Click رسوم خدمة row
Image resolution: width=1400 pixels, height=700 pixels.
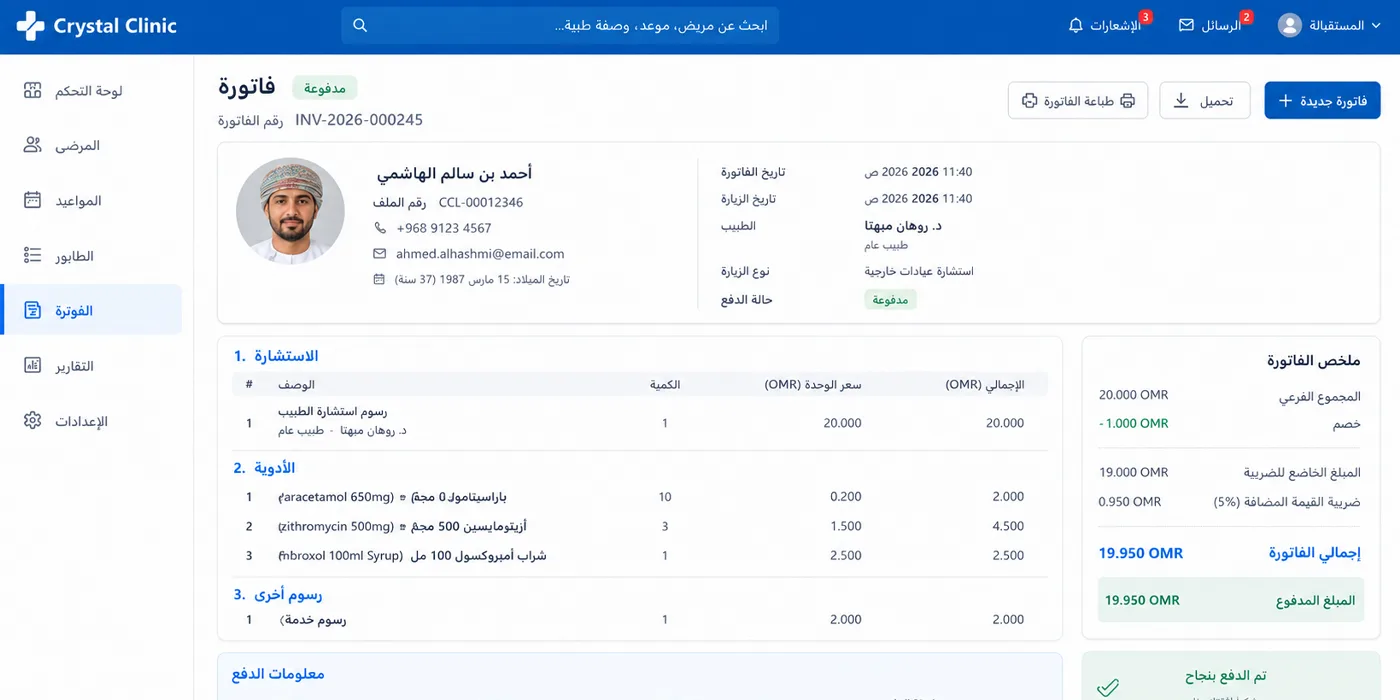pyautogui.click(x=640, y=620)
